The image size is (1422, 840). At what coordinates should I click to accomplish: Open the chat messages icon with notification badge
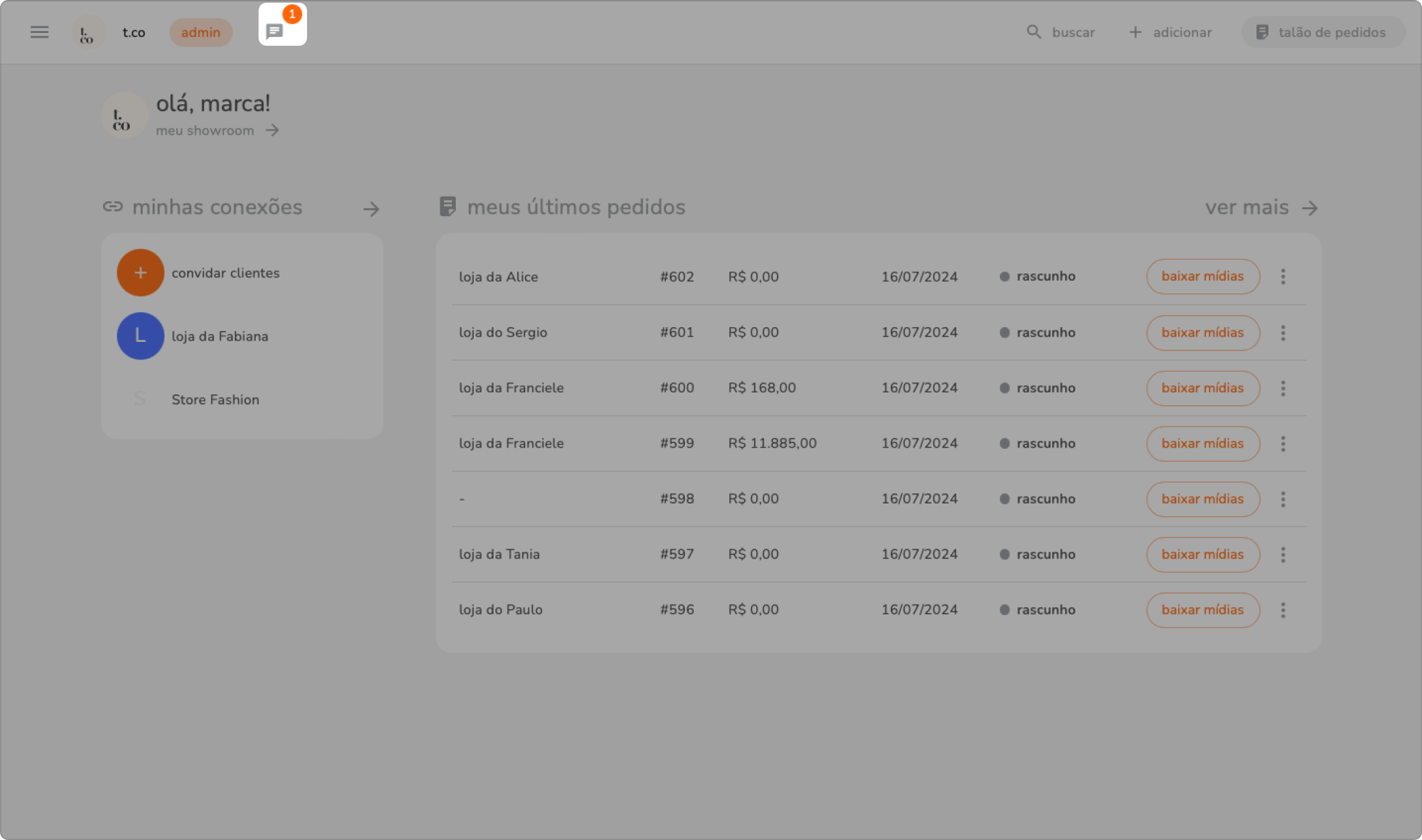[275, 31]
